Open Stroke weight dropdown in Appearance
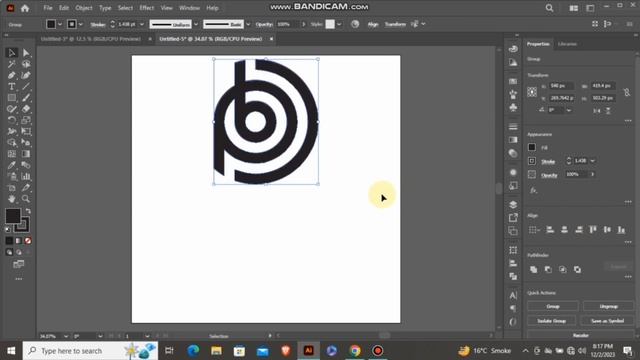The height and width of the screenshot is (360, 640). pos(592,161)
